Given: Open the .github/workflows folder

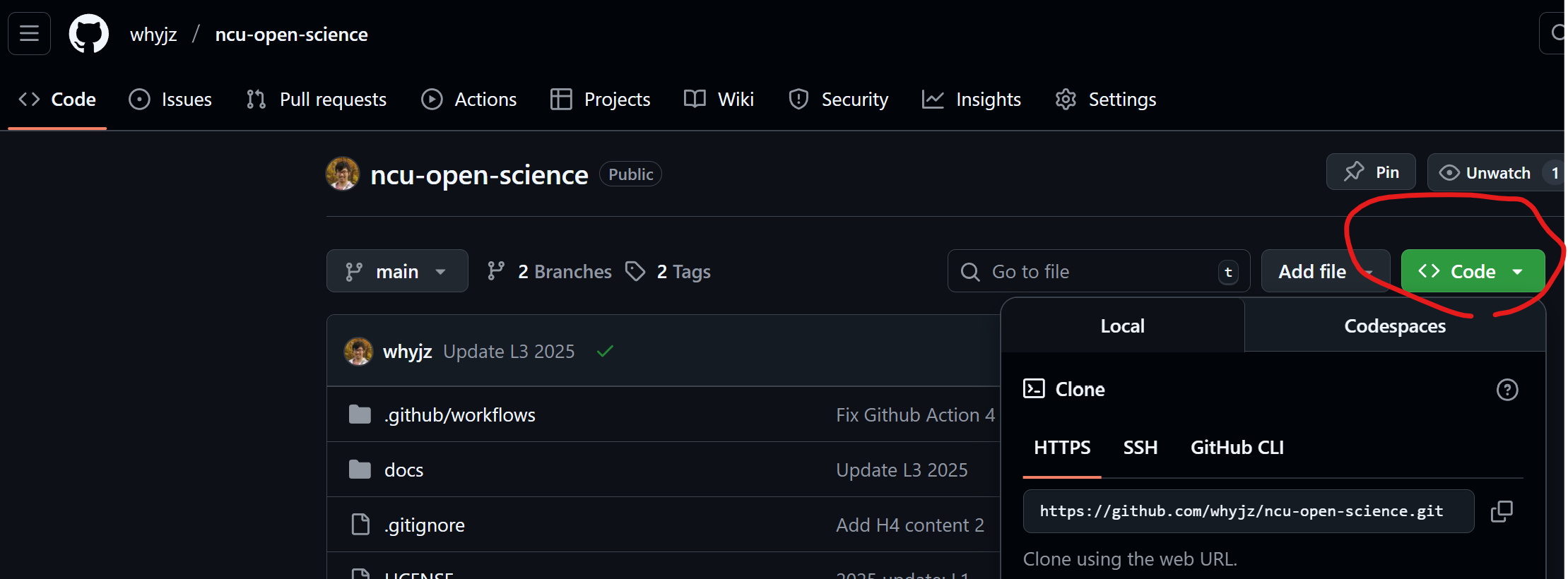Looking at the screenshot, I should 460,414.
